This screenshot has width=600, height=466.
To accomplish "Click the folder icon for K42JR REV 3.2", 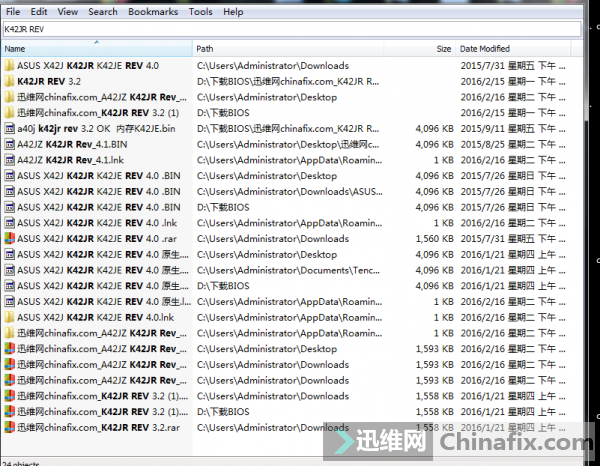I will point(10,81).
